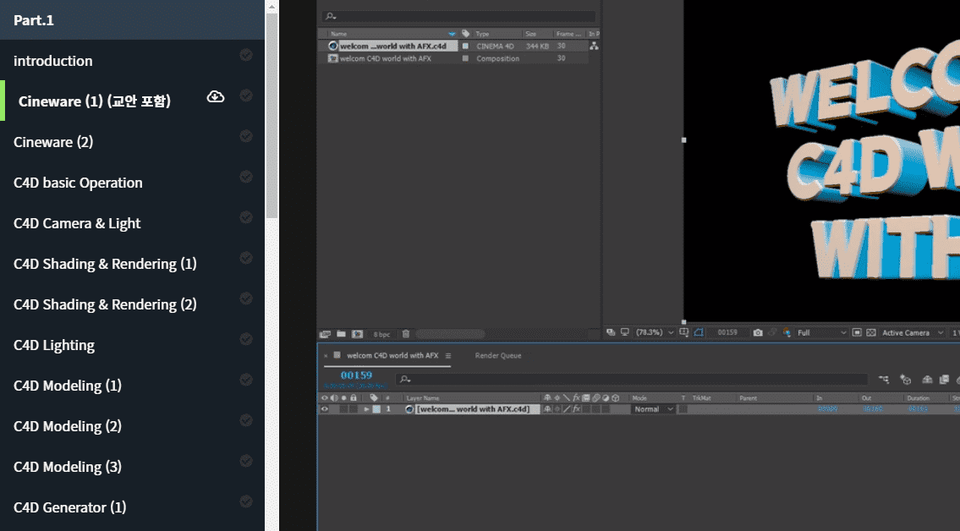This screenshot has height=531, width=960.
Task: Delete selected project item with trash icon
Action: click(405, 334)
